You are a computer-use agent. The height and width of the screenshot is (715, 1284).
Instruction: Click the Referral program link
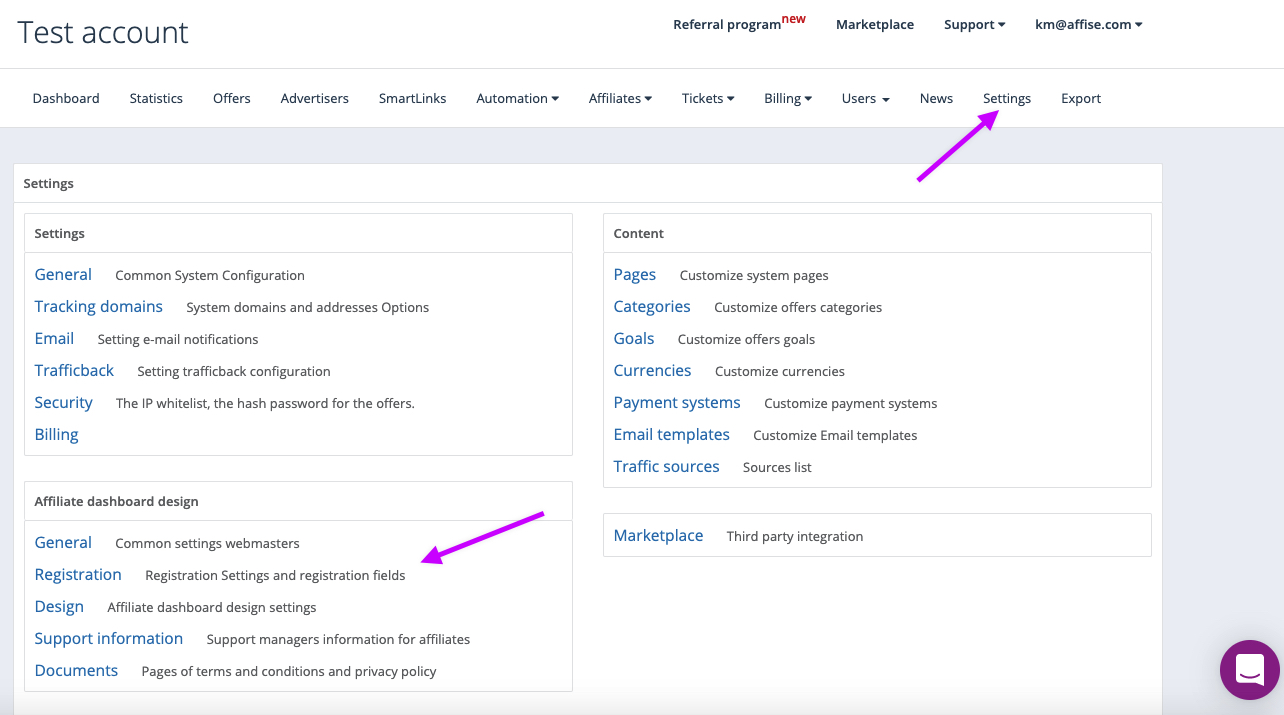point(727,24)
